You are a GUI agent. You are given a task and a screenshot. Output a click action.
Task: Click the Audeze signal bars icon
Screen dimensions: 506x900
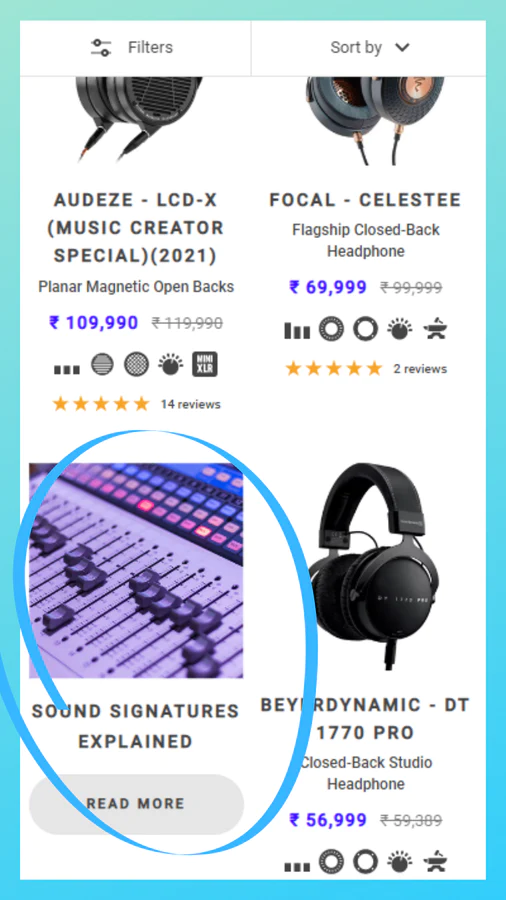tap(67, 369)
